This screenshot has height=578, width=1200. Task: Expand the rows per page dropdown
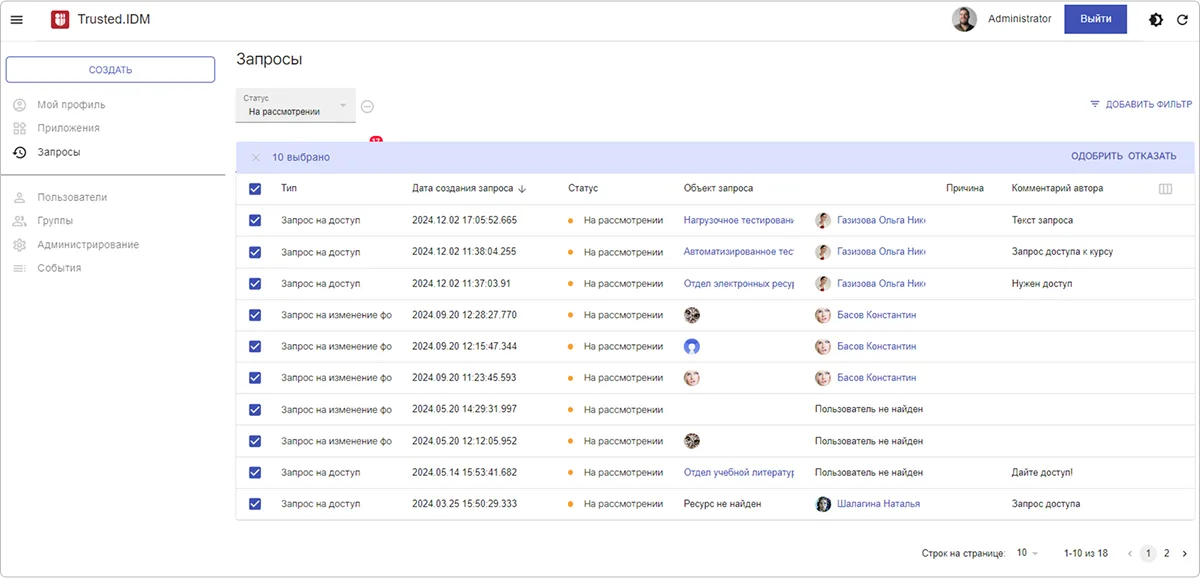(x=1027, y=553)
